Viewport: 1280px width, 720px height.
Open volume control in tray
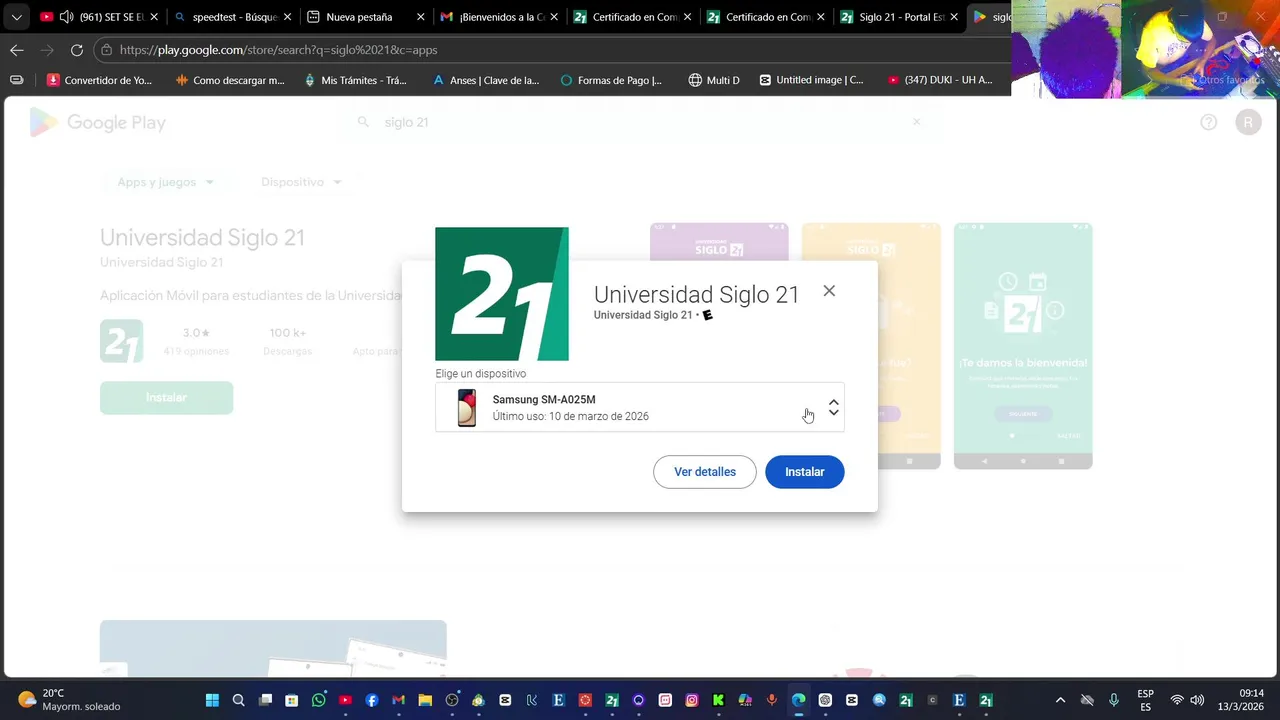[1197, 700]
